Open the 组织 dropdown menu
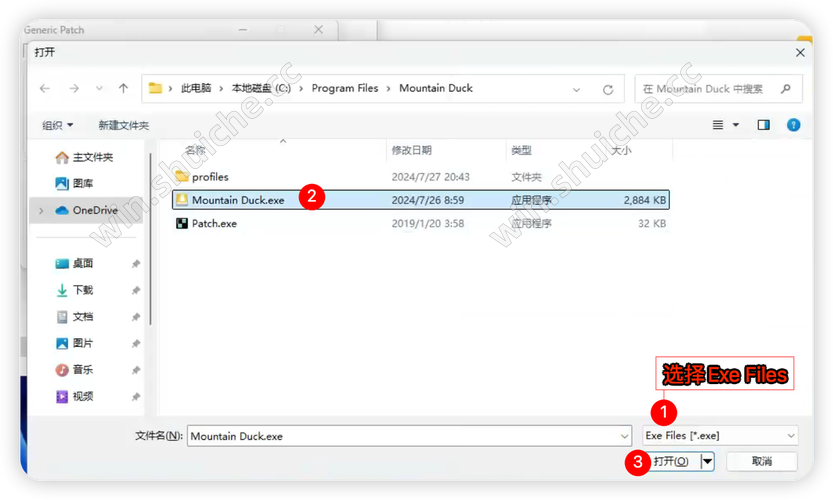 (57, 125)
